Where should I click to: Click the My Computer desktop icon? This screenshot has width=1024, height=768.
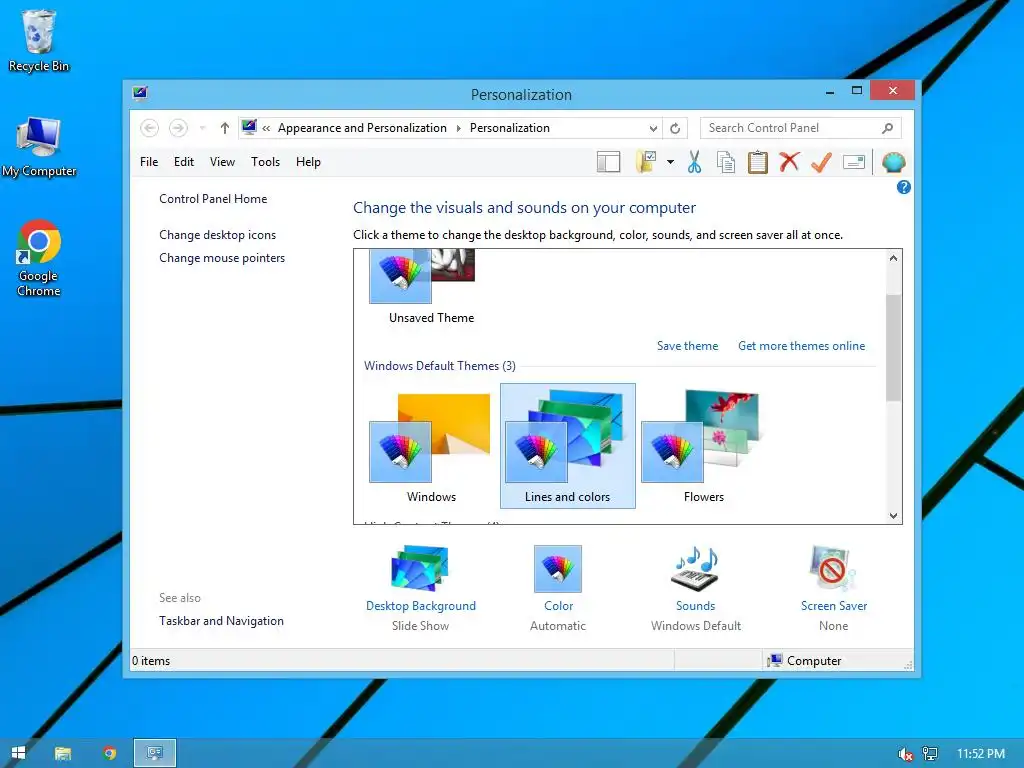pos(39,147)
